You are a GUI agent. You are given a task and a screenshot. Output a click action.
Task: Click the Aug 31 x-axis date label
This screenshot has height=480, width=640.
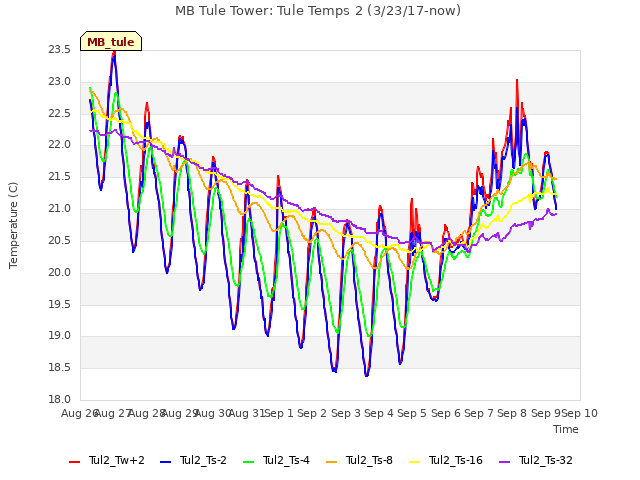coord(247,413)
